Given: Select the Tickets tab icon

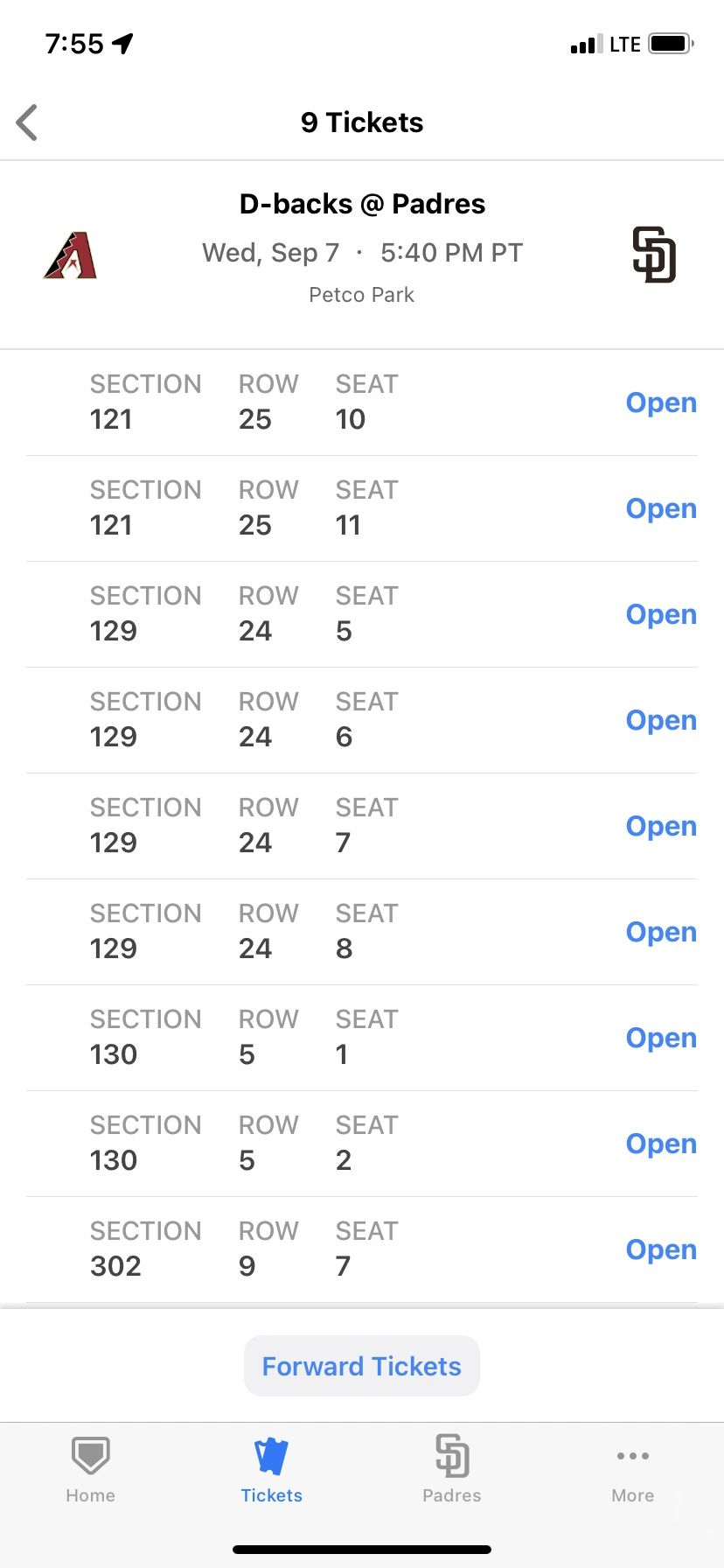Looking at the screenshot, I should pyautogui.click(x=271, y=1457).
